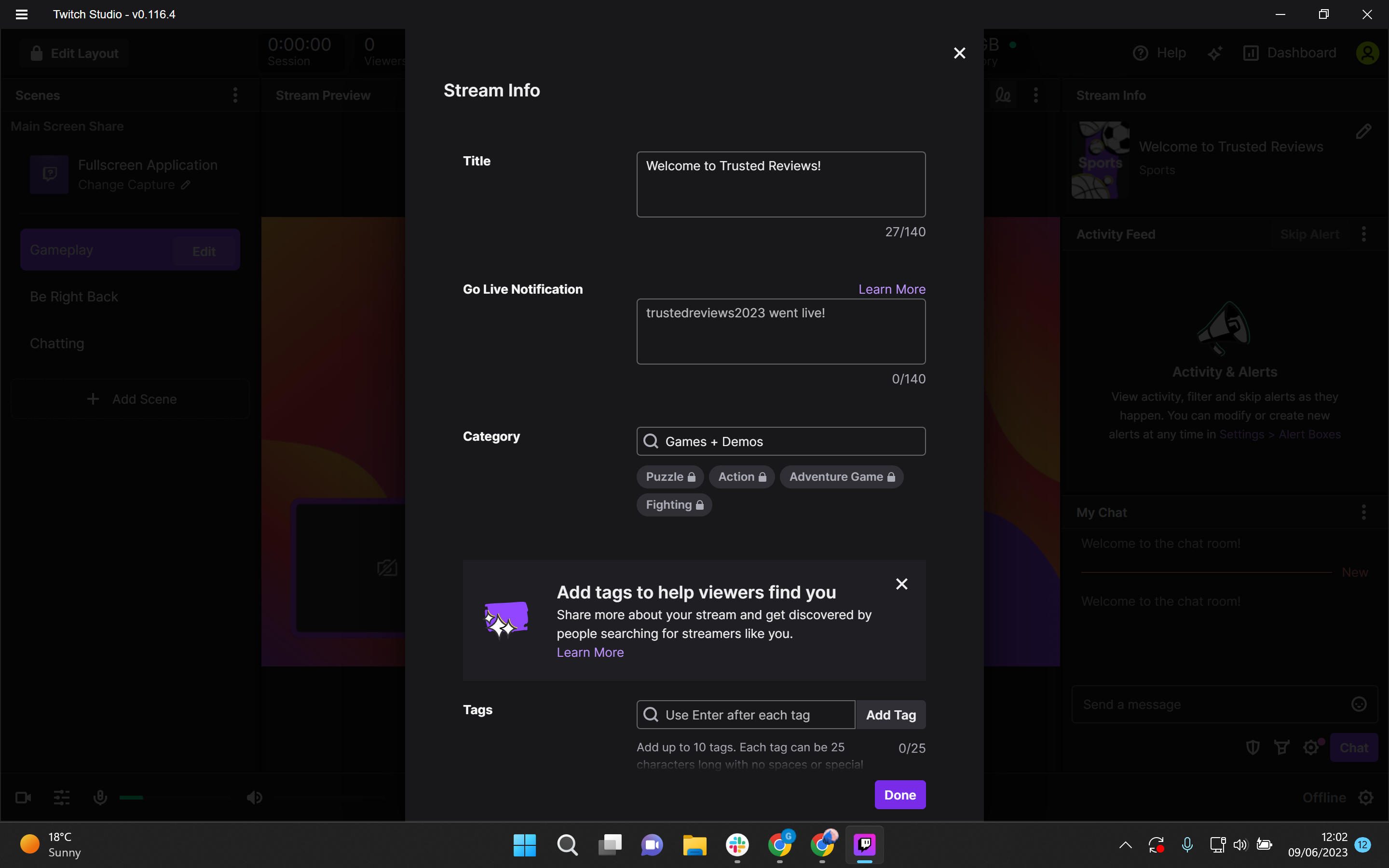The image size is (1389, 868).
Task: Open the Help menu
Action: pyautogui.click(x=1159, y=53)
